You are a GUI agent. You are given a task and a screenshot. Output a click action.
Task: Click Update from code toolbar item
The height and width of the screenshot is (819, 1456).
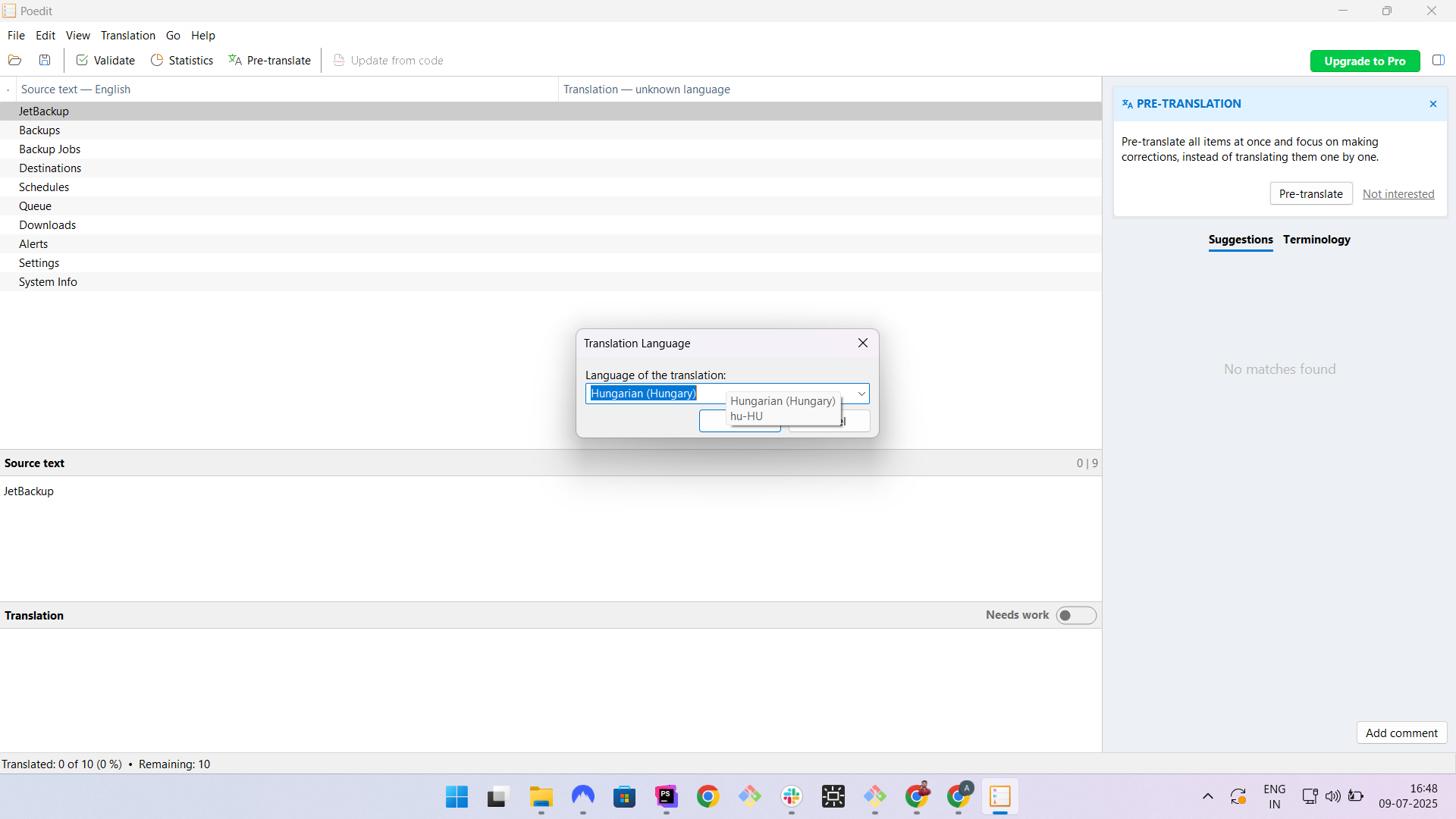click(388, 61)
